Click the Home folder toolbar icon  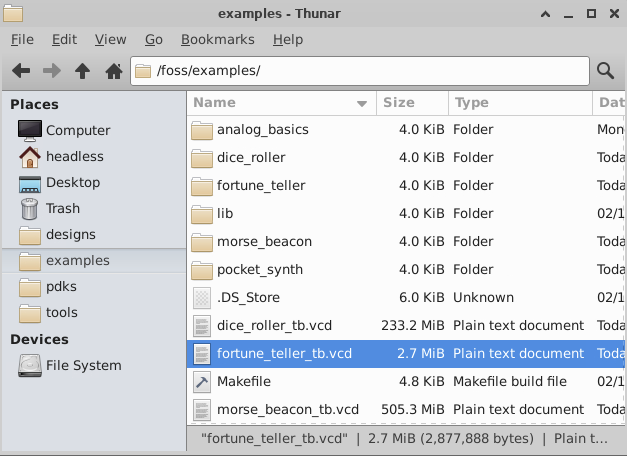pos(114,71)
